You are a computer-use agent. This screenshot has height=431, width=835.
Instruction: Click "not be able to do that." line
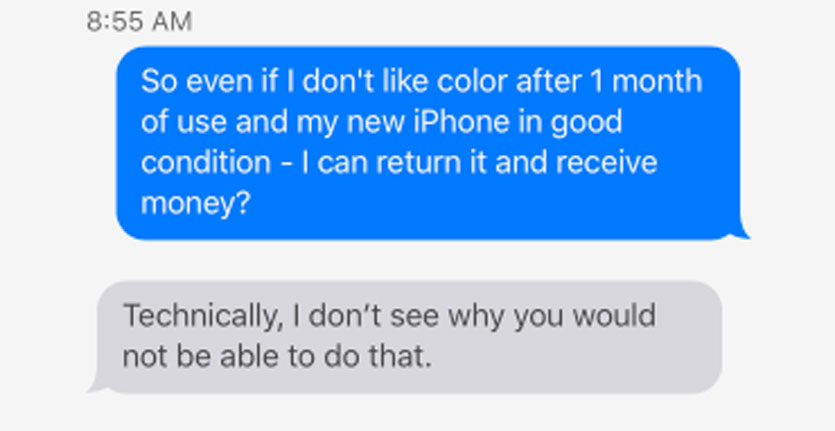coord(276,357)
